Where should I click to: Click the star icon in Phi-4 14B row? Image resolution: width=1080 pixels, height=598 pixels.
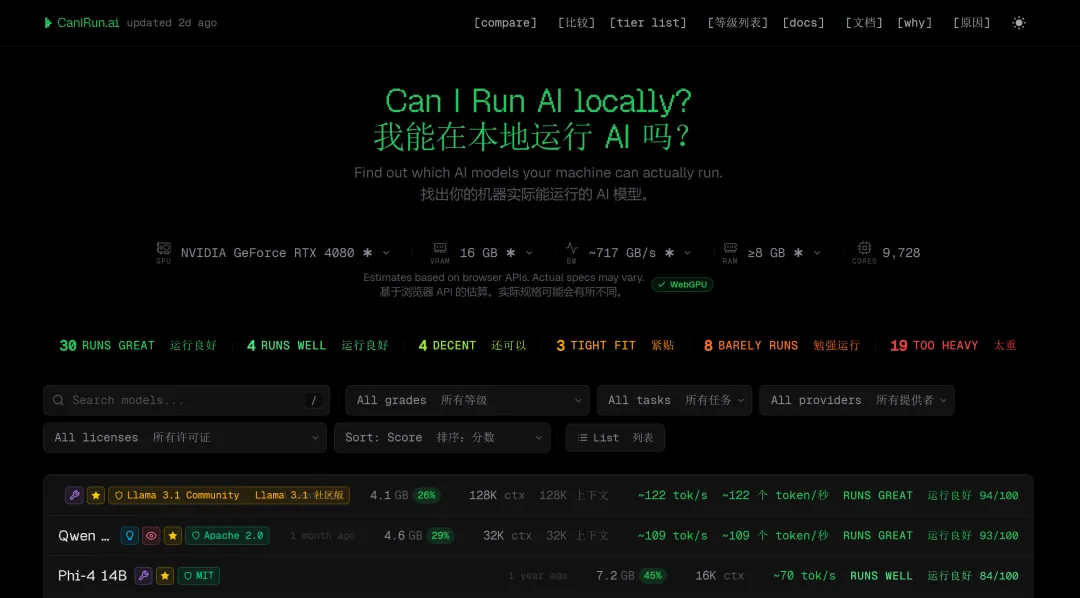coord(165,575)
